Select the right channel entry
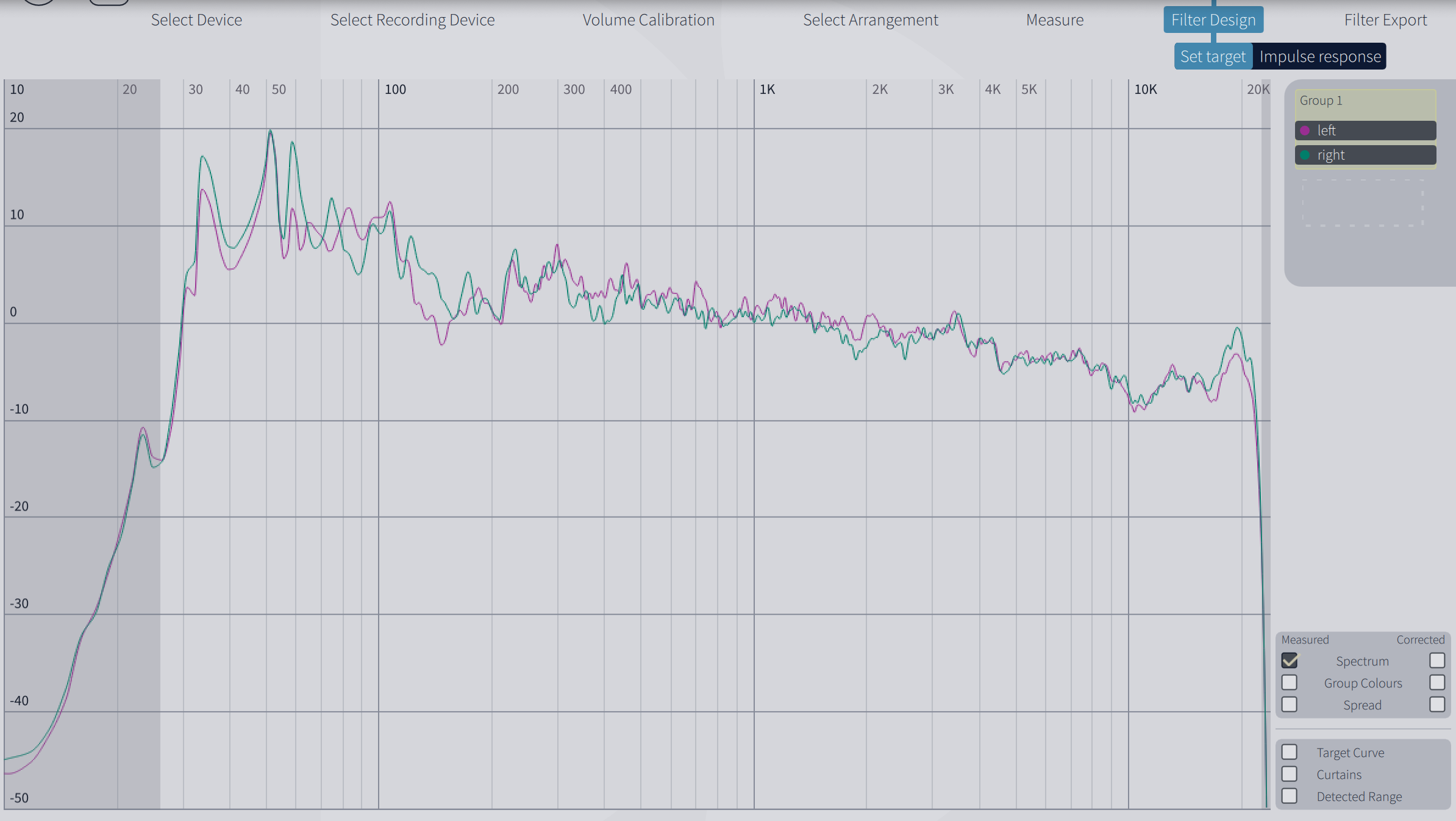 coord(1365,155)
